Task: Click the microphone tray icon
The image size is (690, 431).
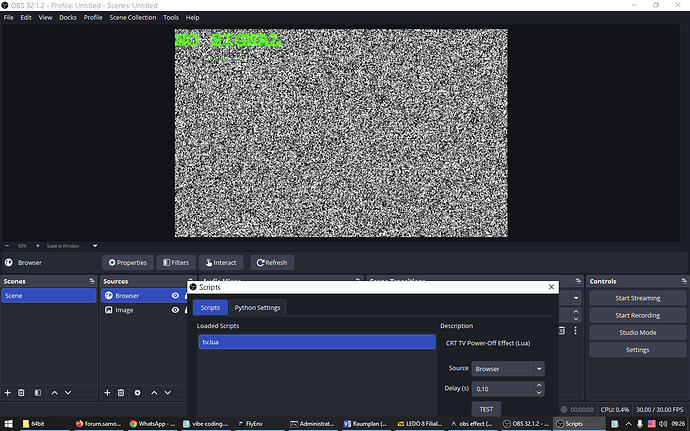Action: pyautogui.click(x=639, y=424)
